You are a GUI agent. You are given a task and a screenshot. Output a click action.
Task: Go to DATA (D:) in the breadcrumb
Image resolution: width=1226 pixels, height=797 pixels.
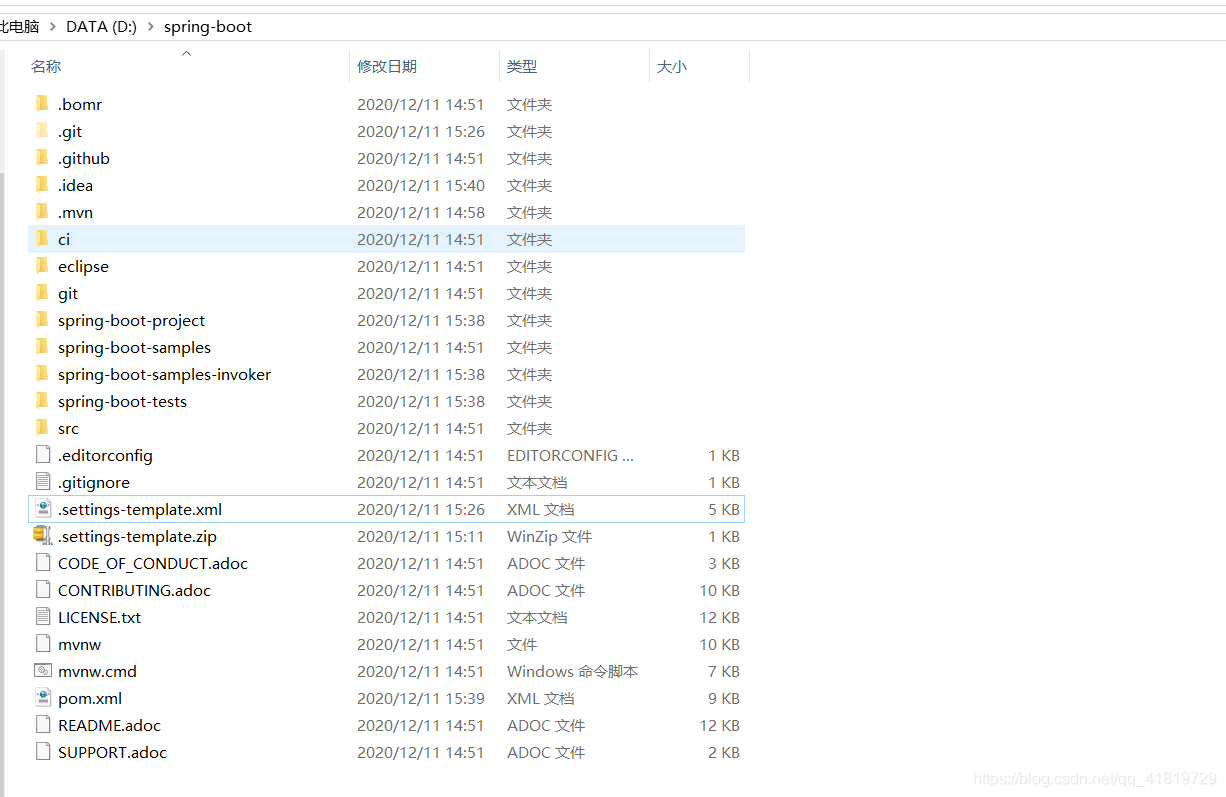coord(101,27)
